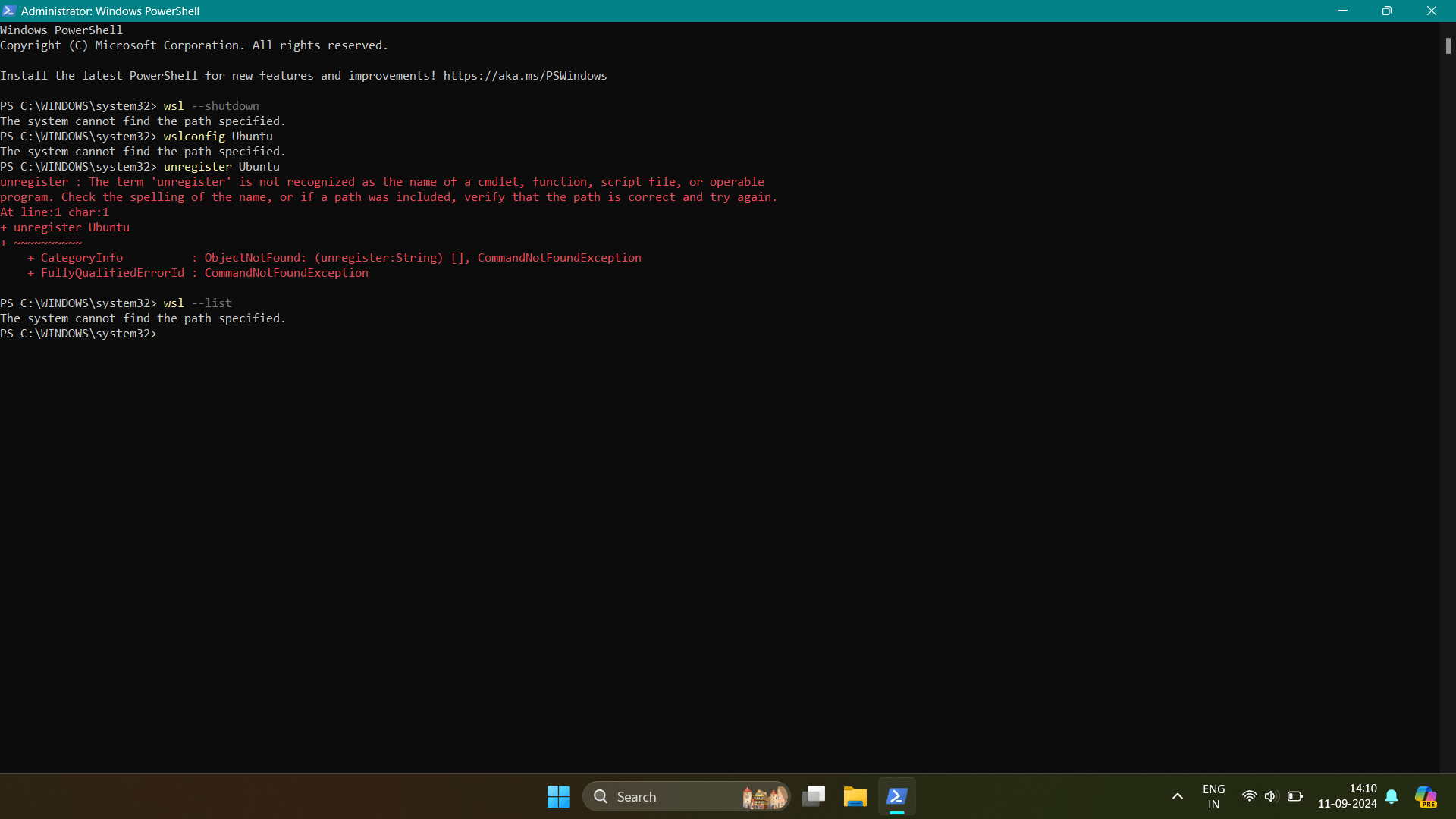Click the aka.ms/PSWindows link text

click(x=525, y=76)
